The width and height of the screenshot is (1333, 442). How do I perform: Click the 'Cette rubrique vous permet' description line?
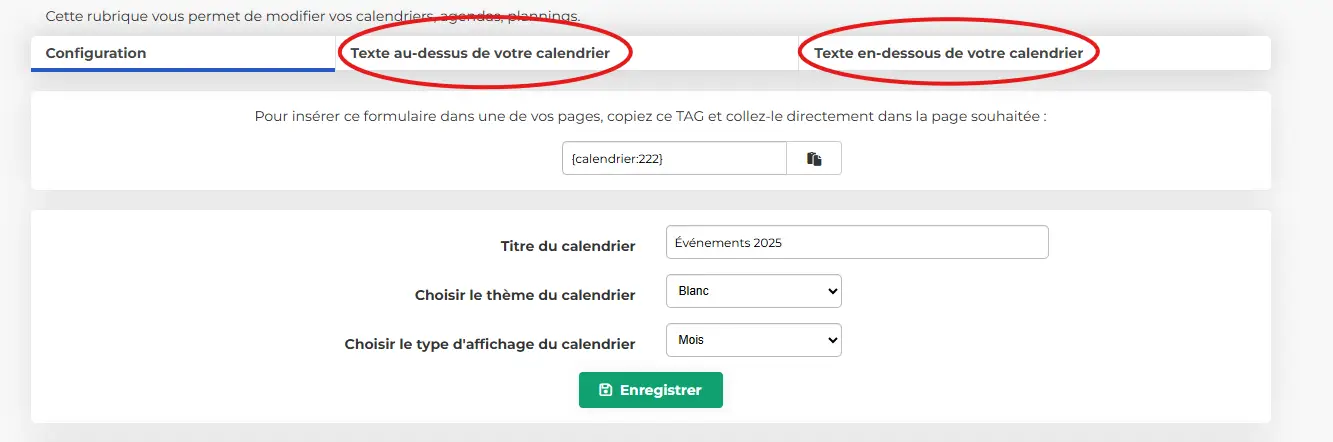click(313, 17)
